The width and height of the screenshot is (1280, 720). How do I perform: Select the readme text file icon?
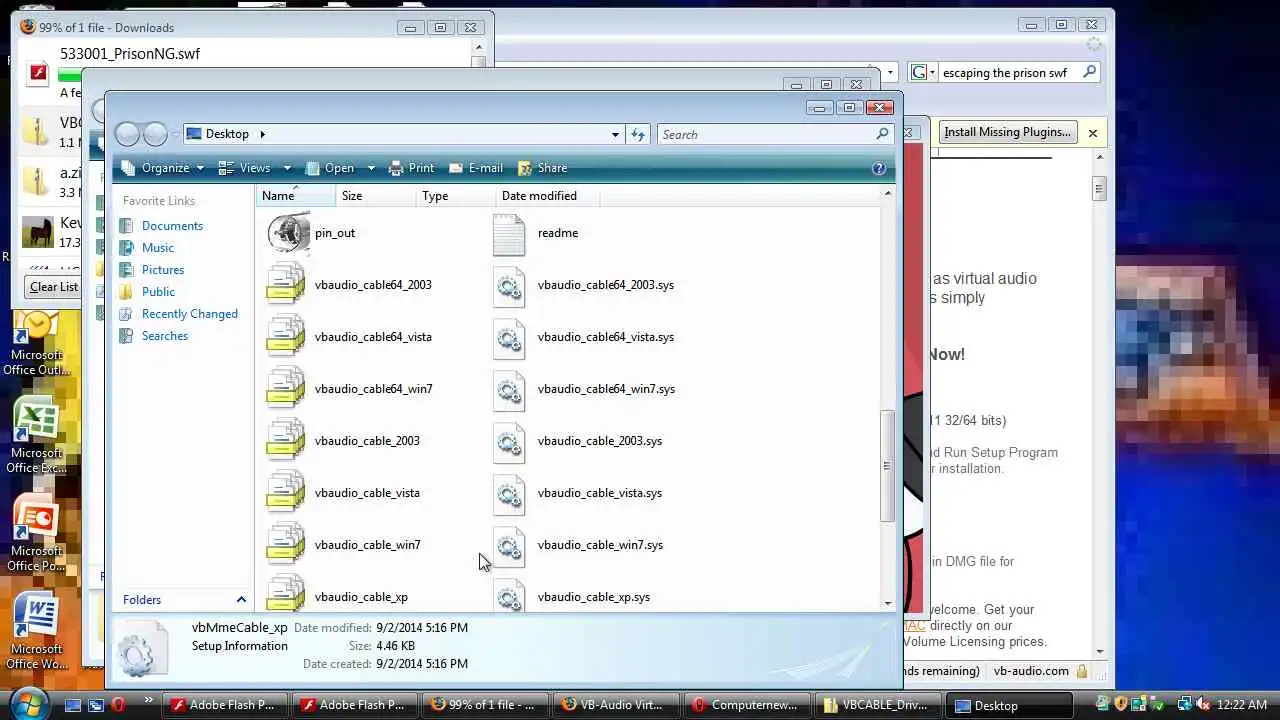pyautogui.click(x=509, y=234)
